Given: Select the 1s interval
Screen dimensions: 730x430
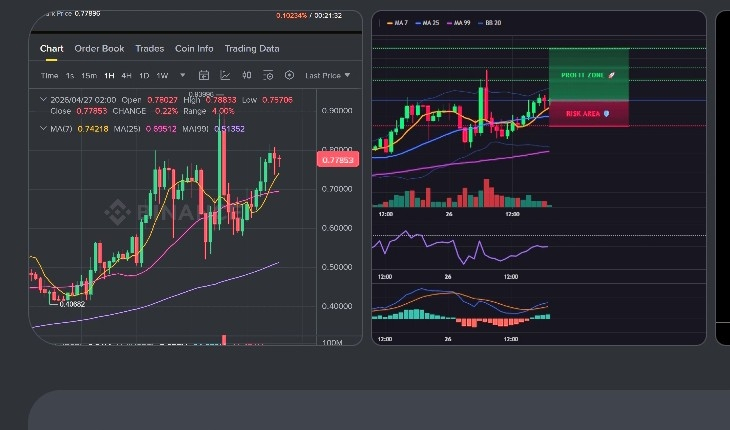Looking at the screenshot, I should coord(69,75).
